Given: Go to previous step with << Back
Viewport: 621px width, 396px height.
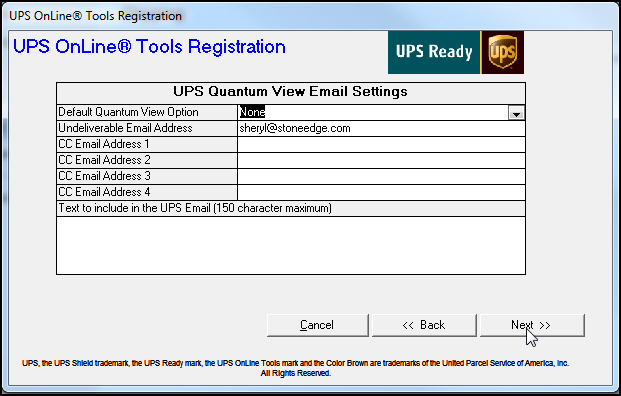Looking at the screenshot, I should point(424,326).
